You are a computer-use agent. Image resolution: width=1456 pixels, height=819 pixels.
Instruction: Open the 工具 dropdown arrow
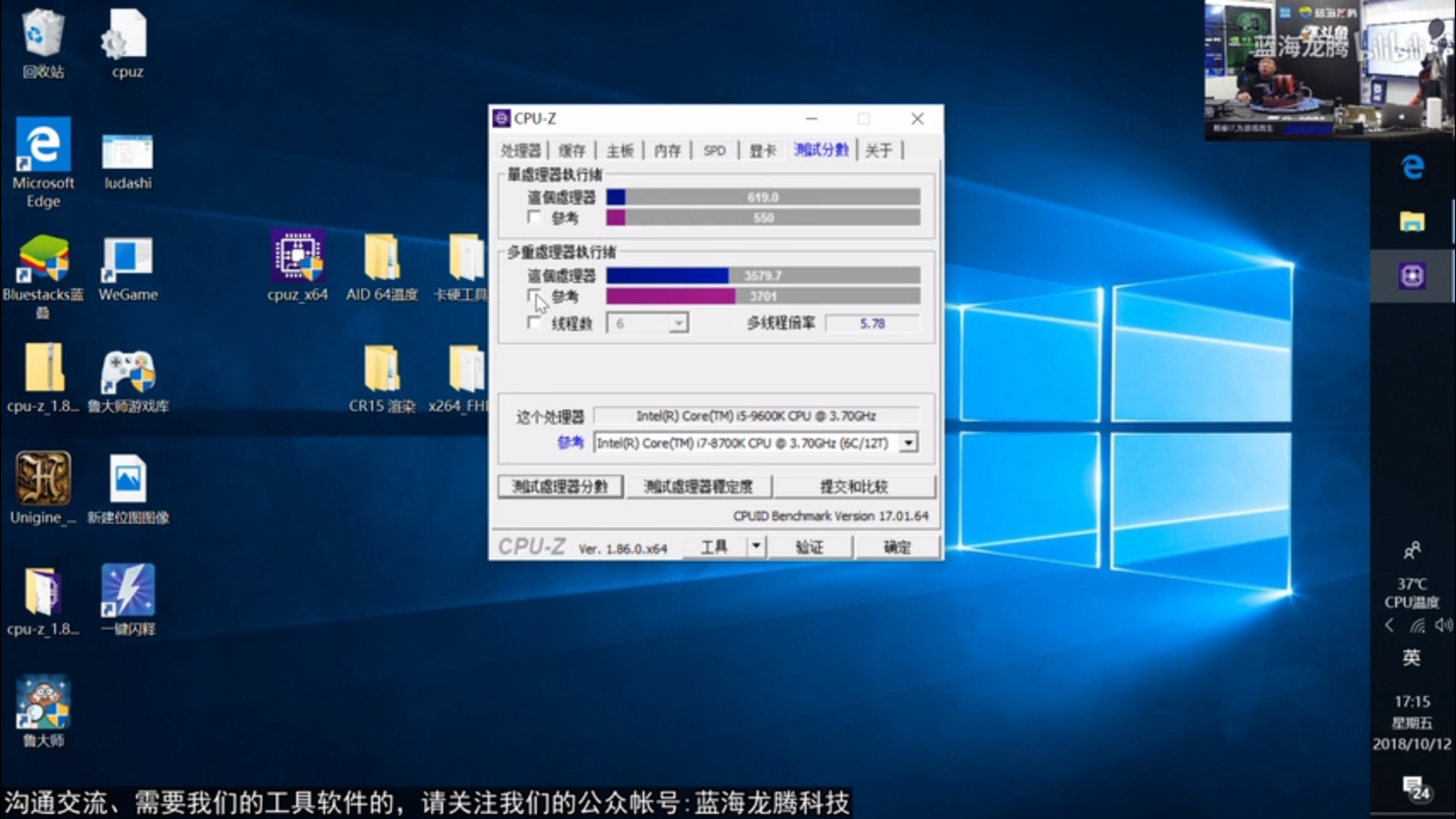(756, 547)
